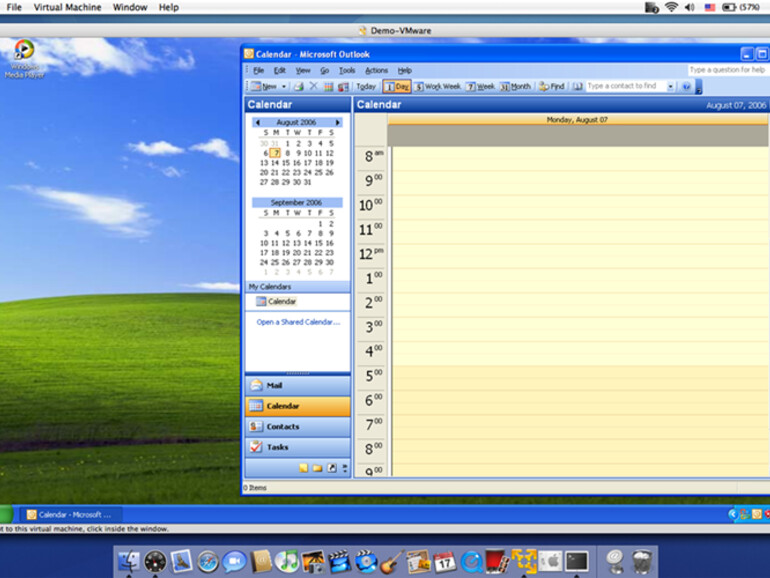Switch to Day view
The height and width of the screenshot is (578, 770).
pos(397,86)
